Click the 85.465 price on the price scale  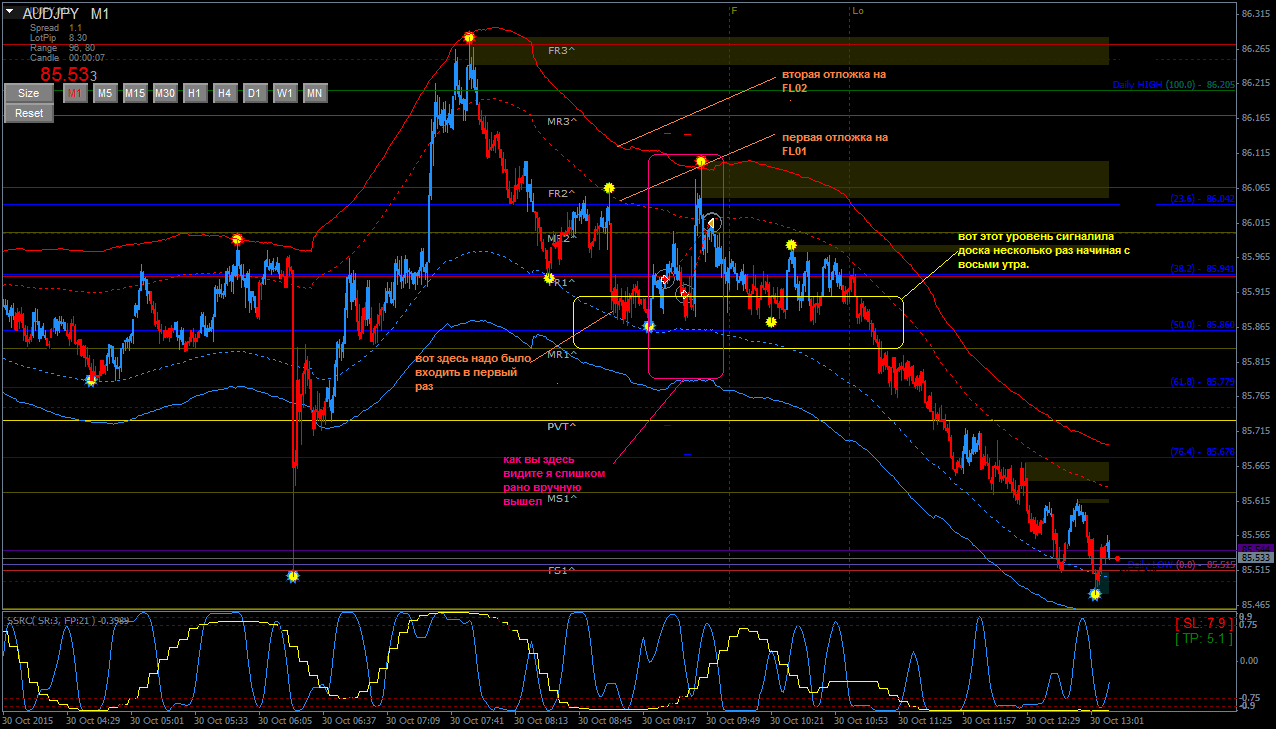(x=1255, y=604)
